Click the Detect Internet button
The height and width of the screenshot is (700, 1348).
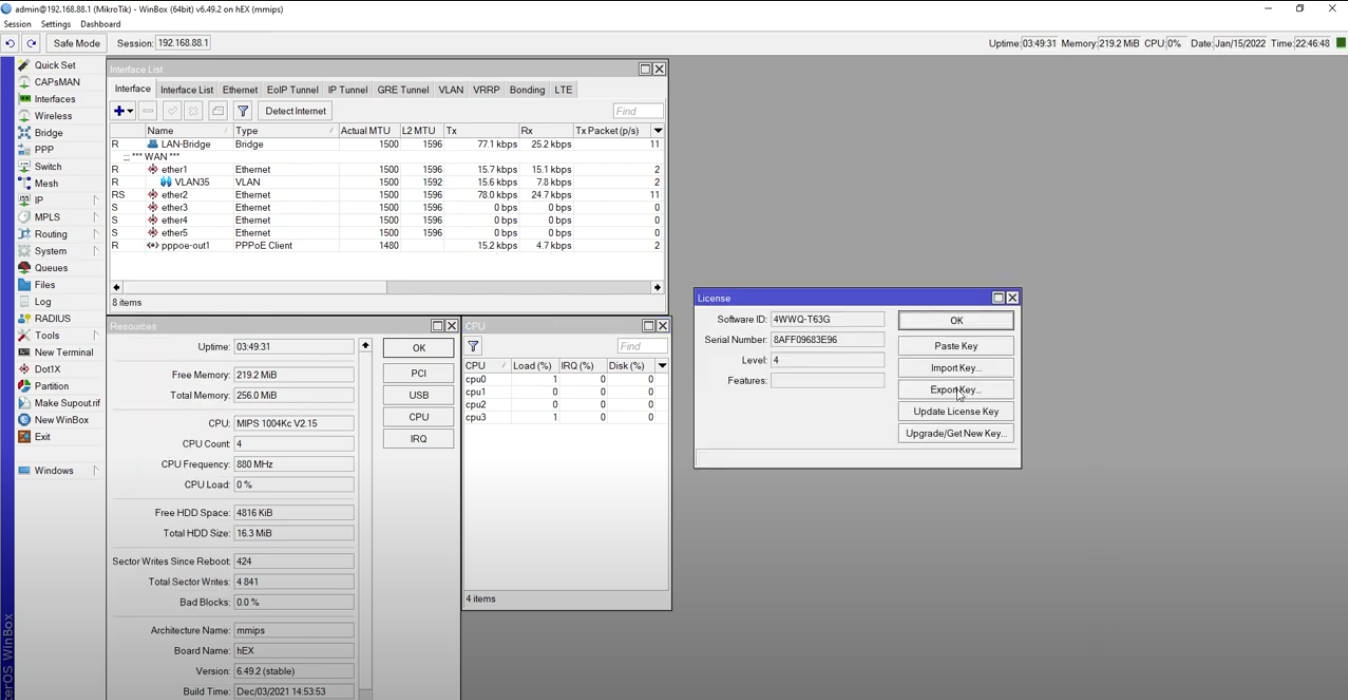pos(294,110)
